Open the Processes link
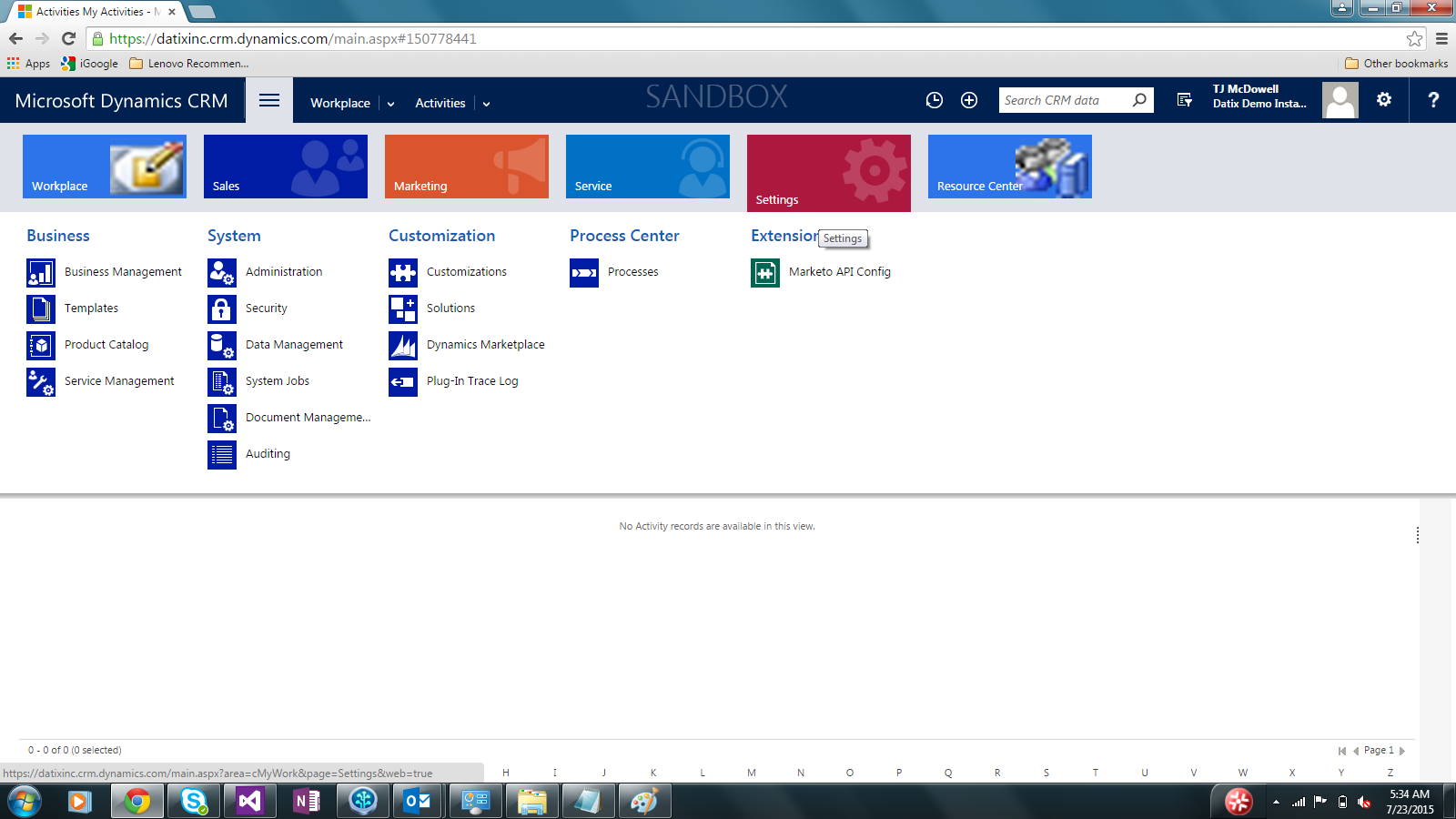1456x819 pixels. 633,272
